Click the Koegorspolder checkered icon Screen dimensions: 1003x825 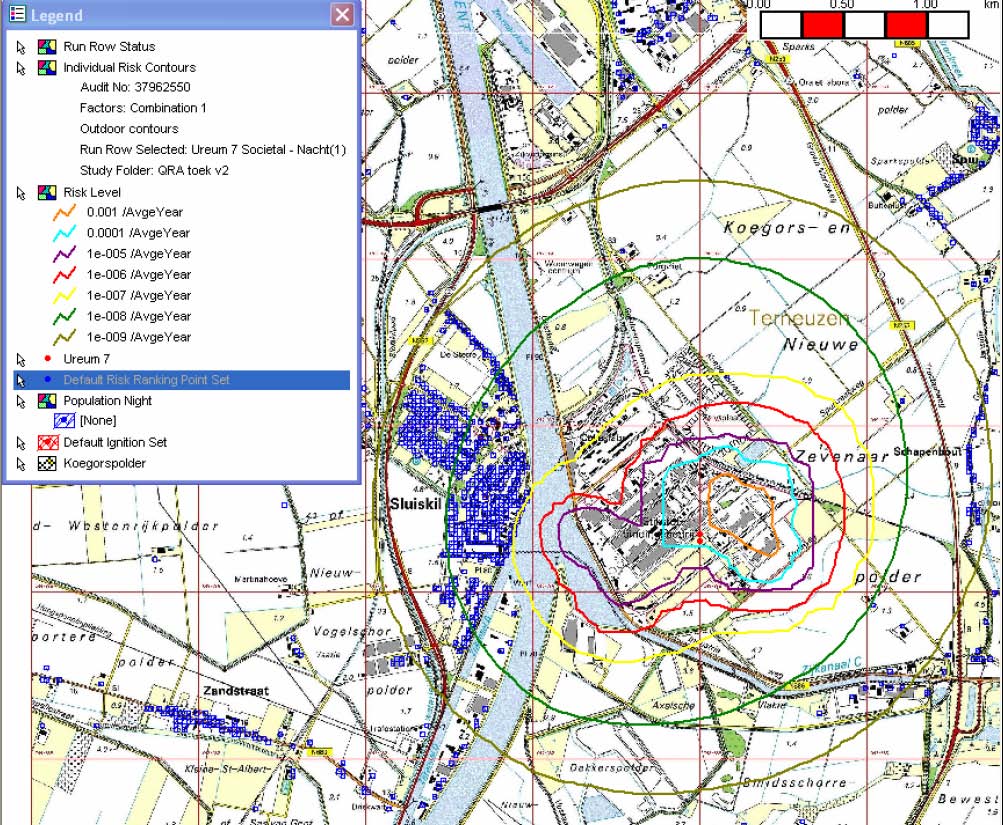tap(47, 464)
